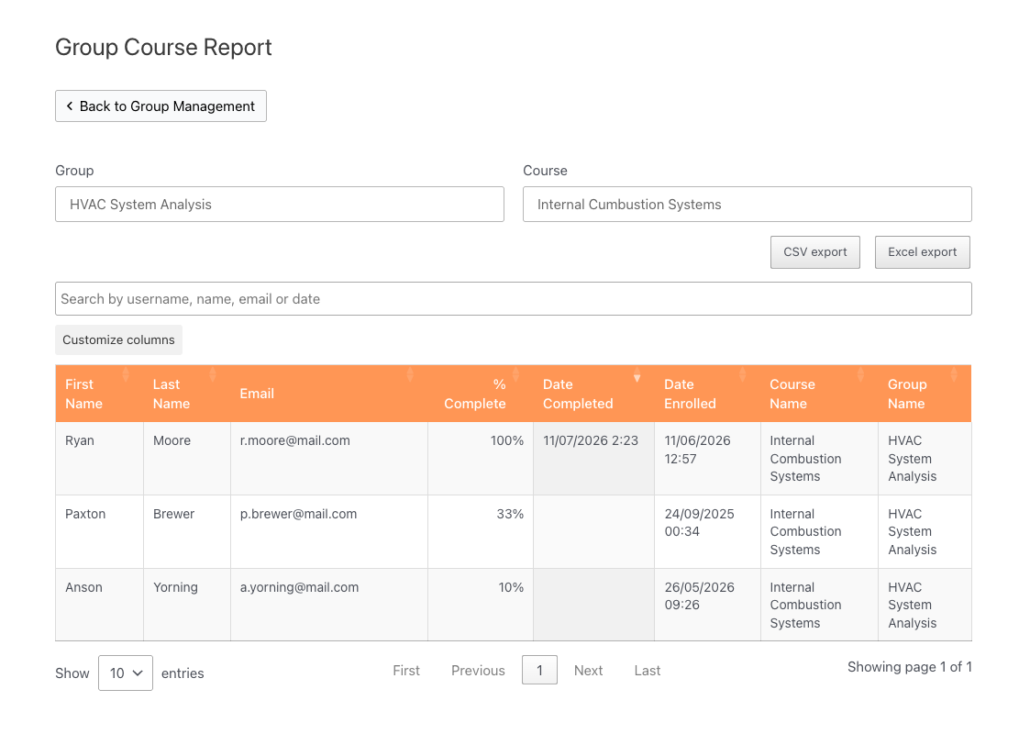Click the enrollment date 11/06/2026 12:57
This screenshot has width=1030, height=734.
point(697,449)
